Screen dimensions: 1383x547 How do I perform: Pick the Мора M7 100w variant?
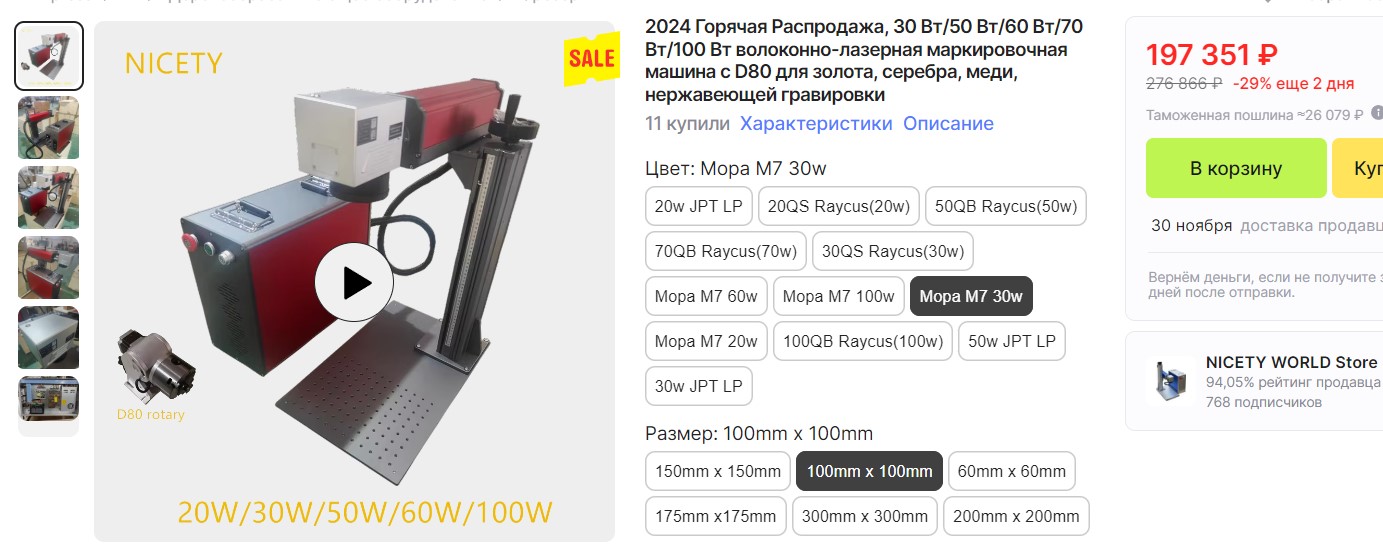click(x=839, y=296)
